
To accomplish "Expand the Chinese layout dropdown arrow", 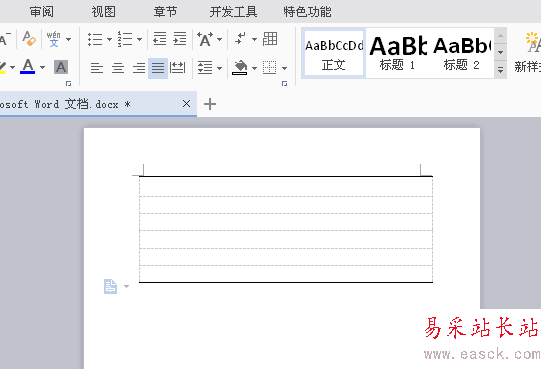I will (219, 39).
